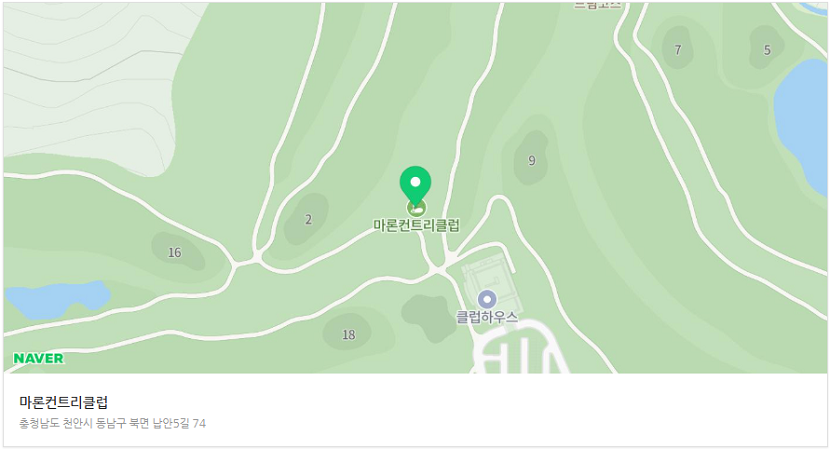Click the partially hidden 드림코스 label at top
This screenshot has width=830, height=449.
[598, 5]
